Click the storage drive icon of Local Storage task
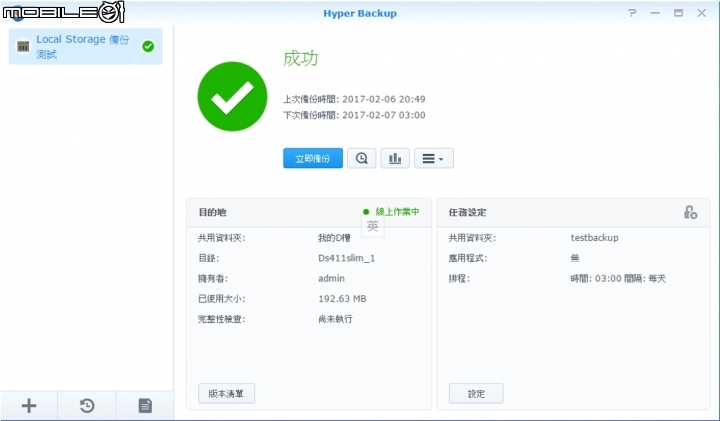This screenshot has width=720, height=421. (x=23, y=46)
